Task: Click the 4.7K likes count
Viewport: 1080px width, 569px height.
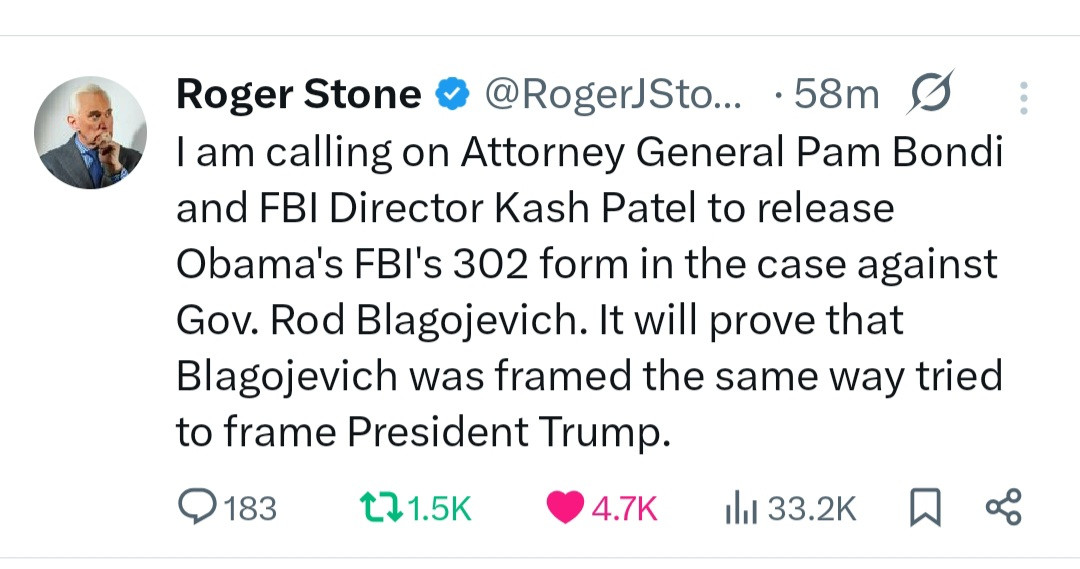Action: click(625, 509)
